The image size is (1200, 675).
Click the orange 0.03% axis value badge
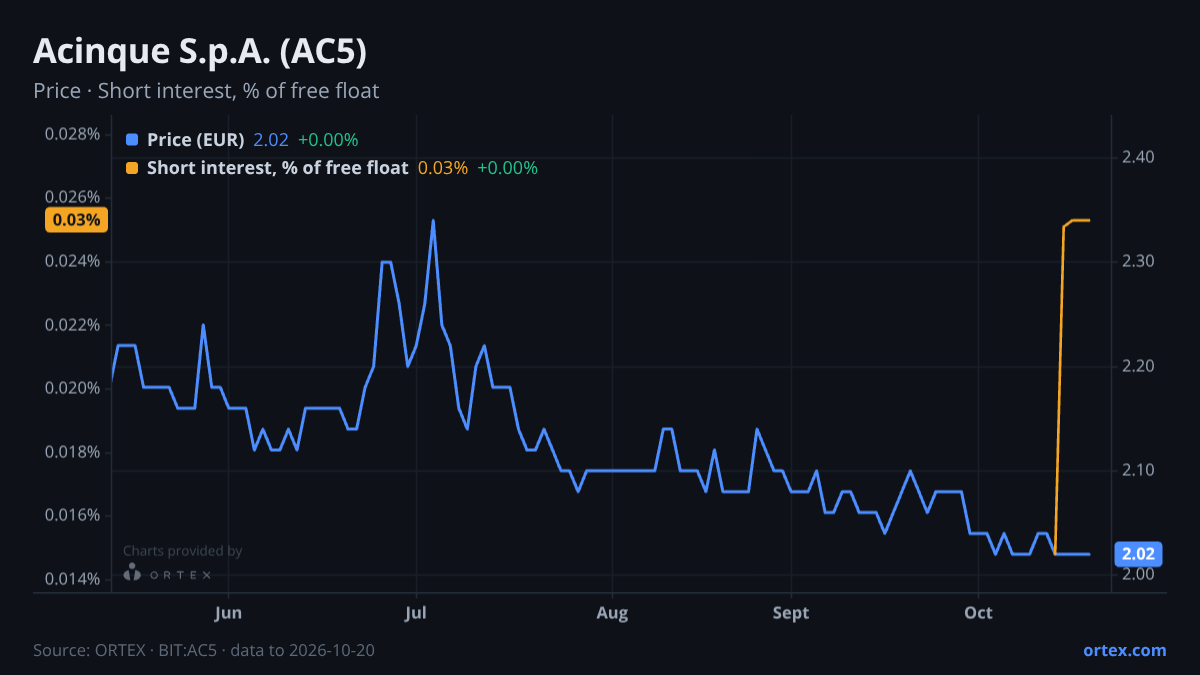click(x=76, y=220)
